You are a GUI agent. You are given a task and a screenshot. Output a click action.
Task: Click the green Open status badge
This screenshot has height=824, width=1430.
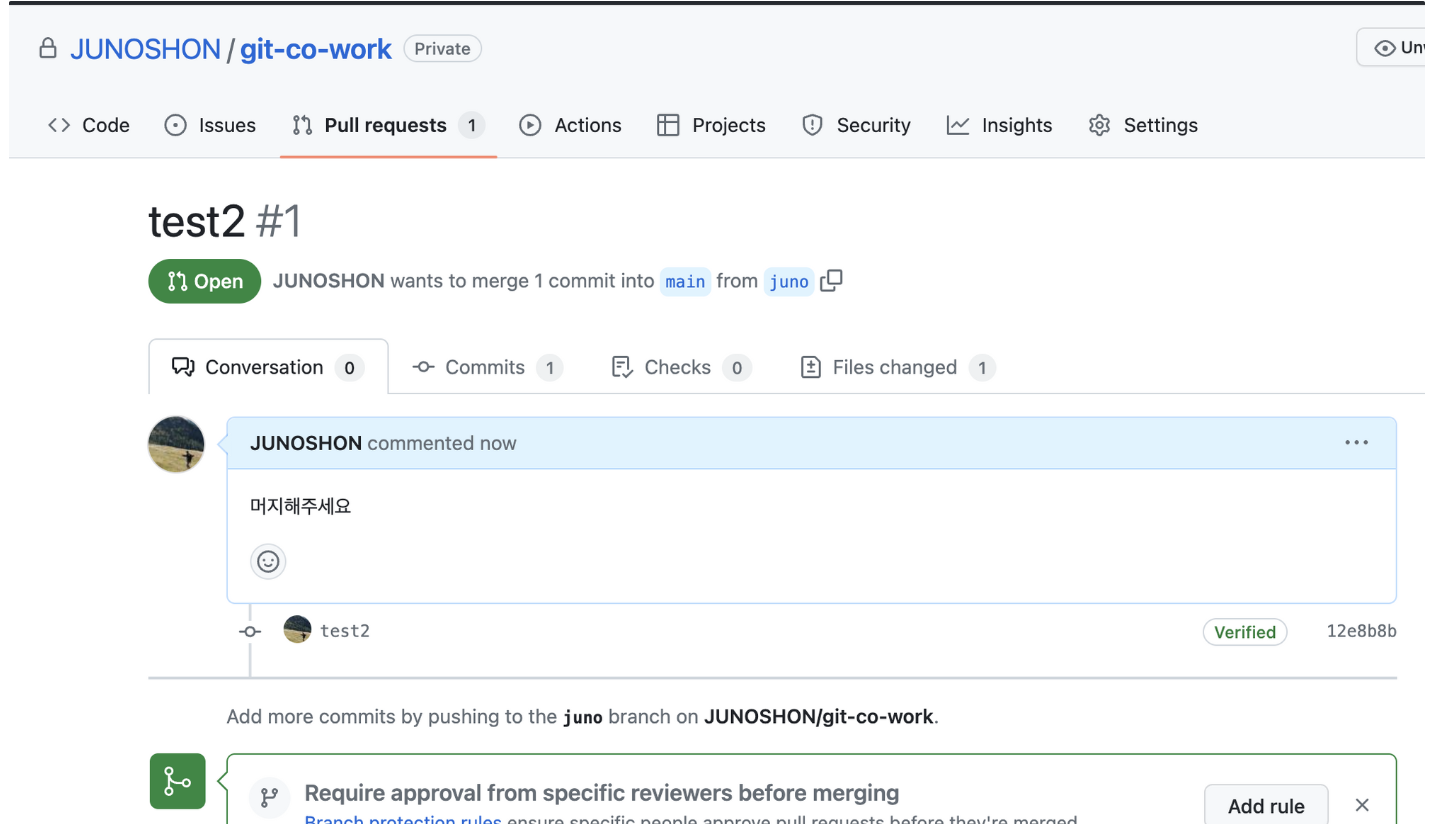click(x=205, y=281)
